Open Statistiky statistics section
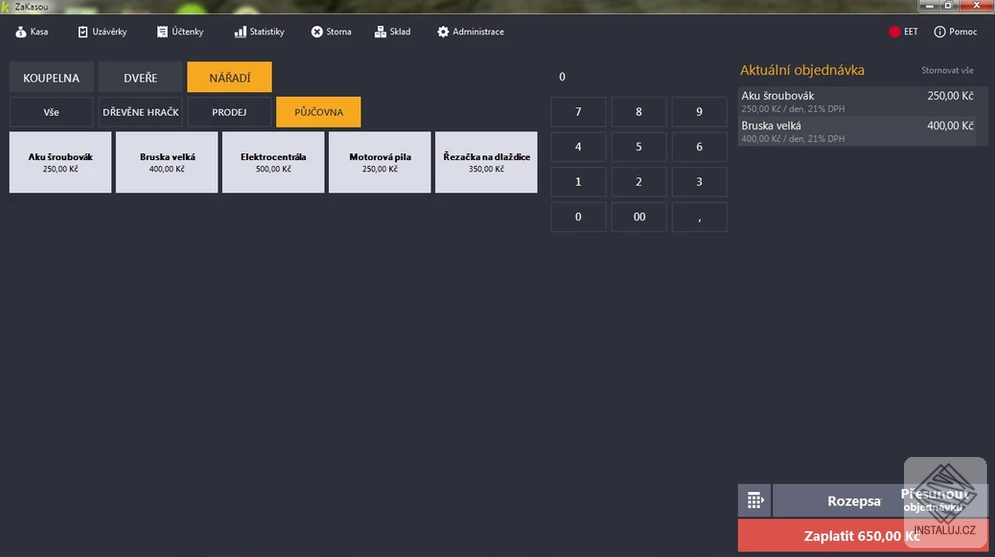The image size is (995, 557). pyautogui.click(x=259, y=32)
